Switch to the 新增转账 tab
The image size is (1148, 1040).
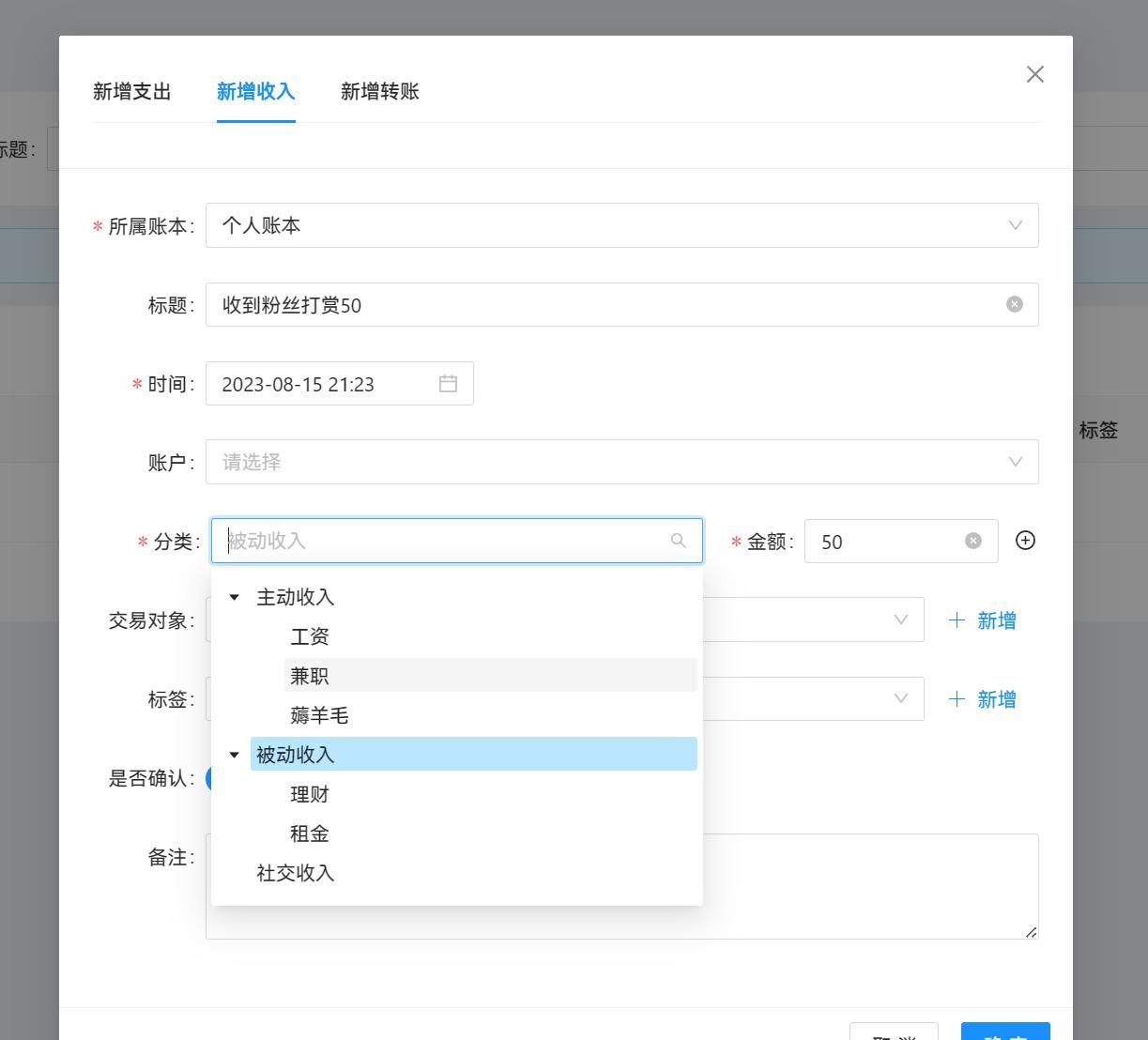click(379, 91)
